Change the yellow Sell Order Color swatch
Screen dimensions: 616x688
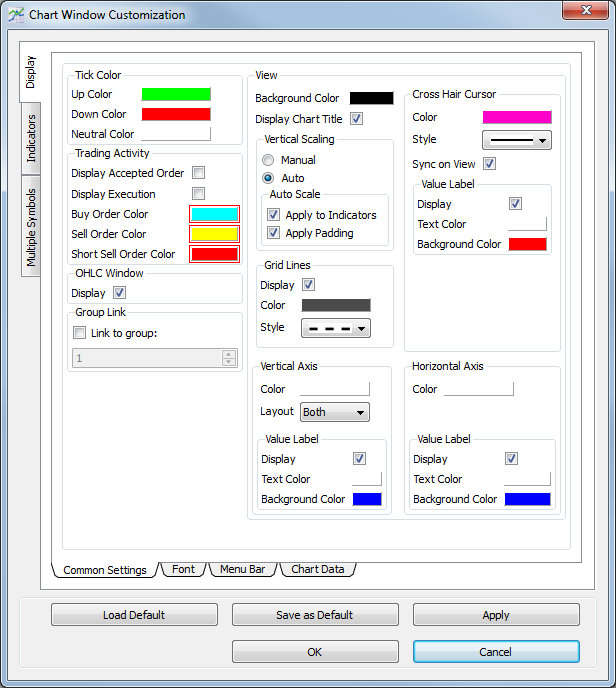point(214,234)
